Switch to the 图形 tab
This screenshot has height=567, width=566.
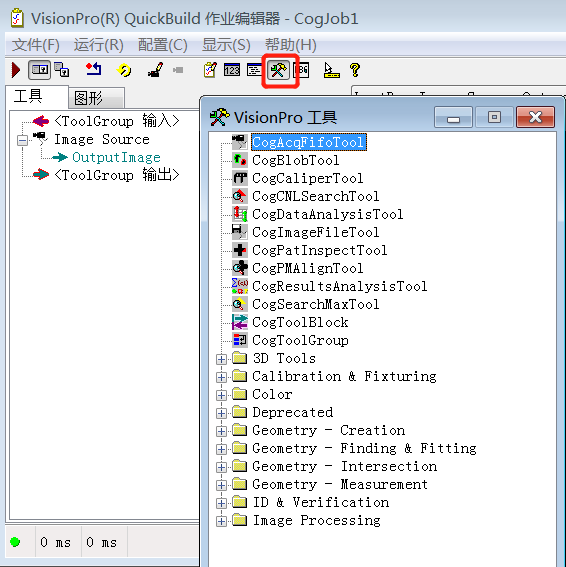pos(89,98)
